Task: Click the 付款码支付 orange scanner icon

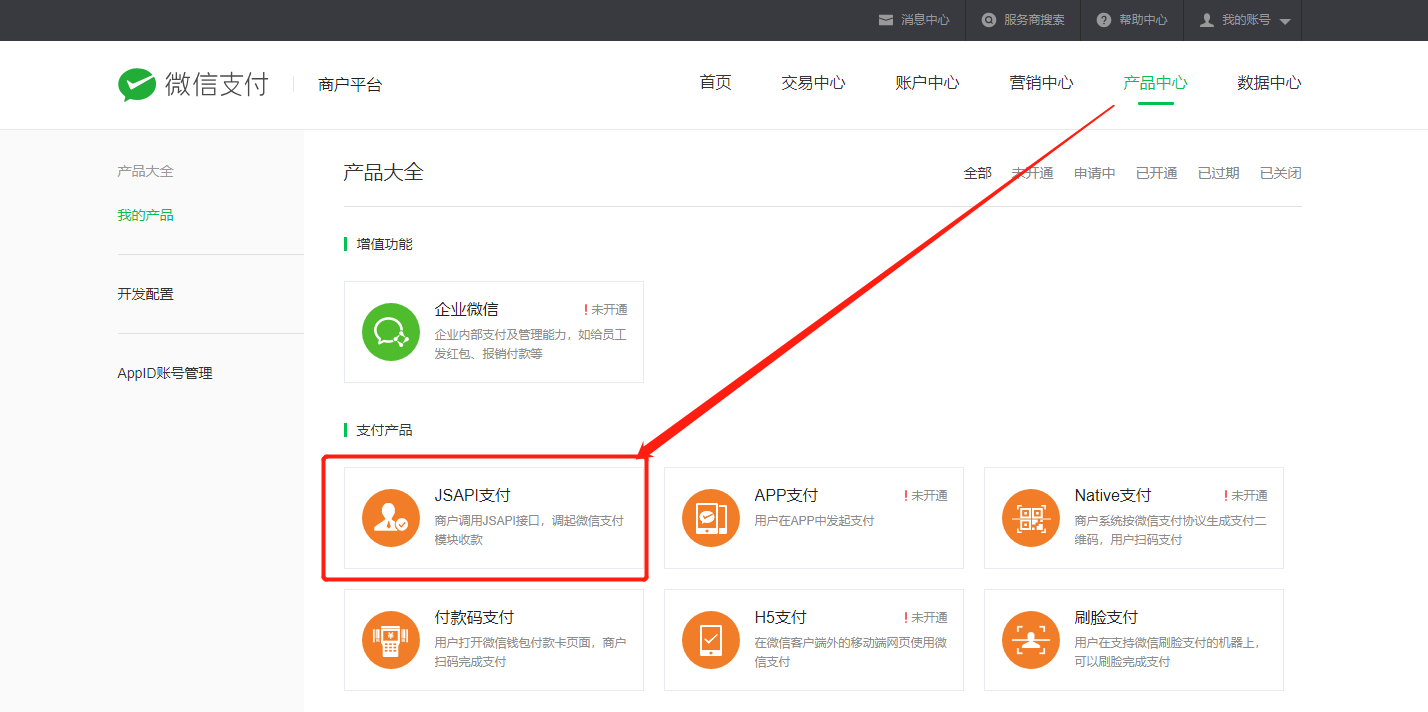Action: pyautogui.click(x=391, y=640)
